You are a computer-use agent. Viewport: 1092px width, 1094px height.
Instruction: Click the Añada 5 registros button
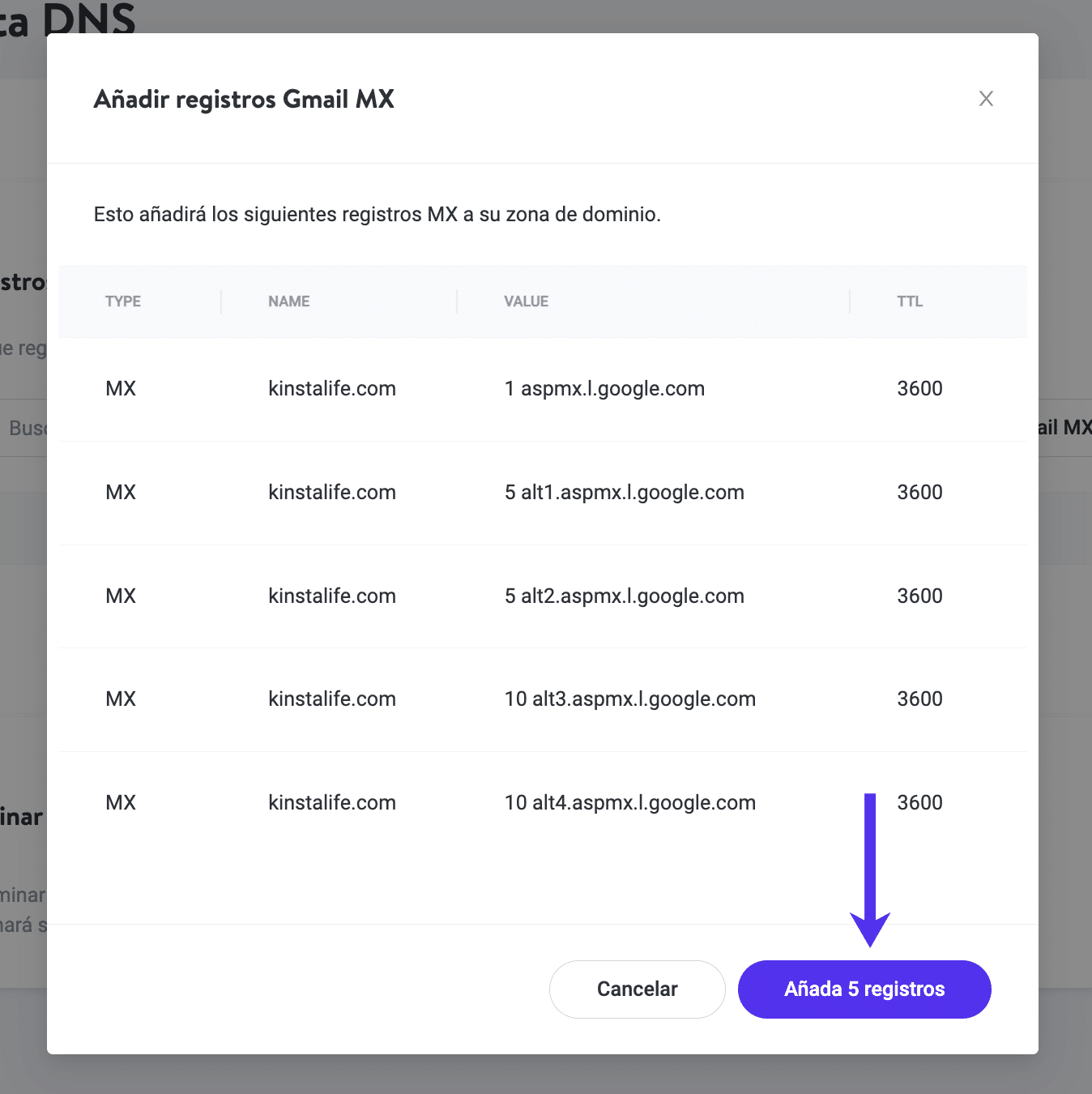point(864,989)
